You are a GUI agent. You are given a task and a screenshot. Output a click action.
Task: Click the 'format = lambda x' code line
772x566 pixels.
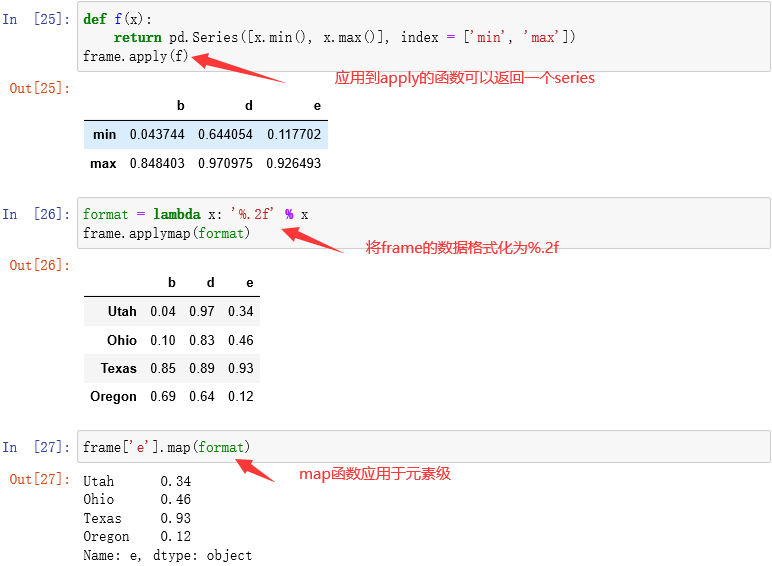pos(195,214)
